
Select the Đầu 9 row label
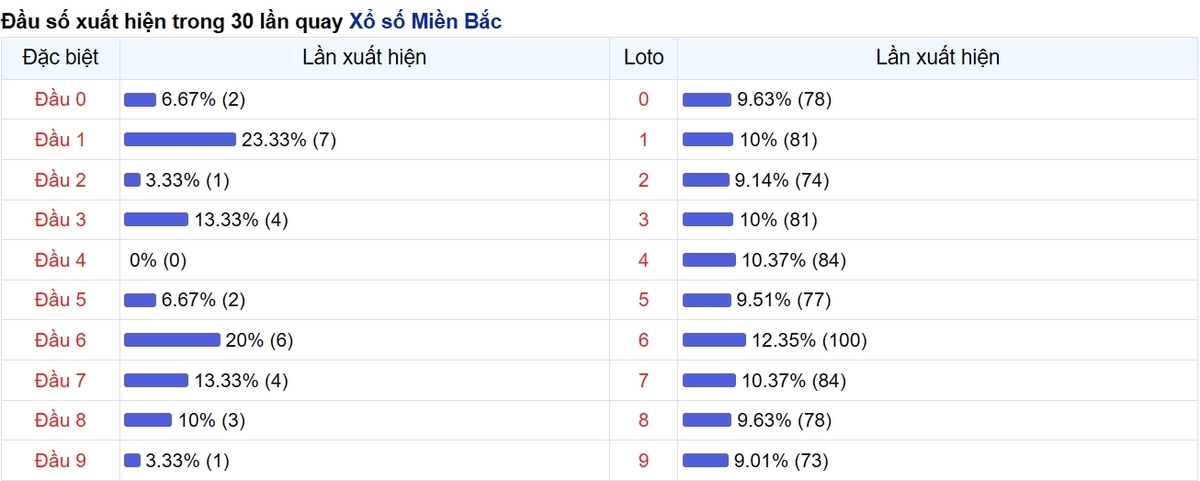pos(60,460)
